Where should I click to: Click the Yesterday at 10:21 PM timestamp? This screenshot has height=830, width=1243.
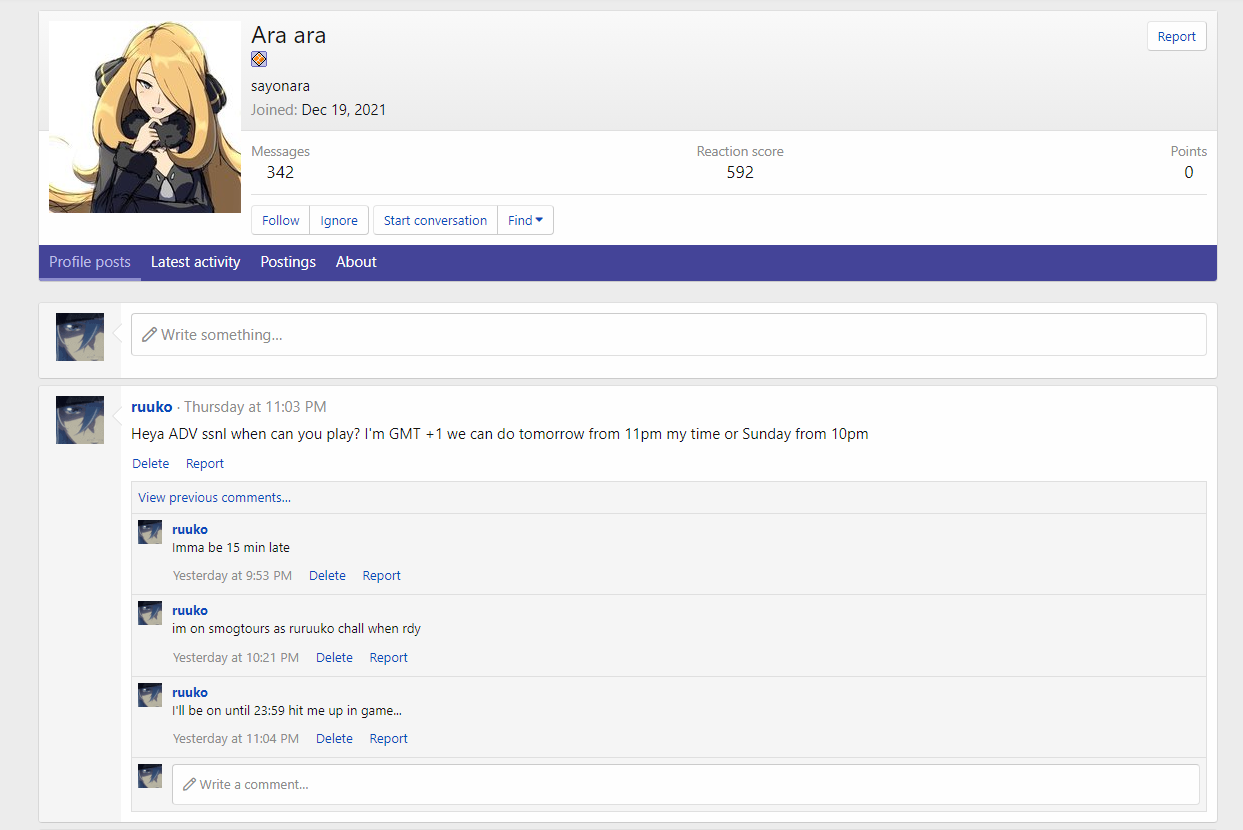point(236,658)
